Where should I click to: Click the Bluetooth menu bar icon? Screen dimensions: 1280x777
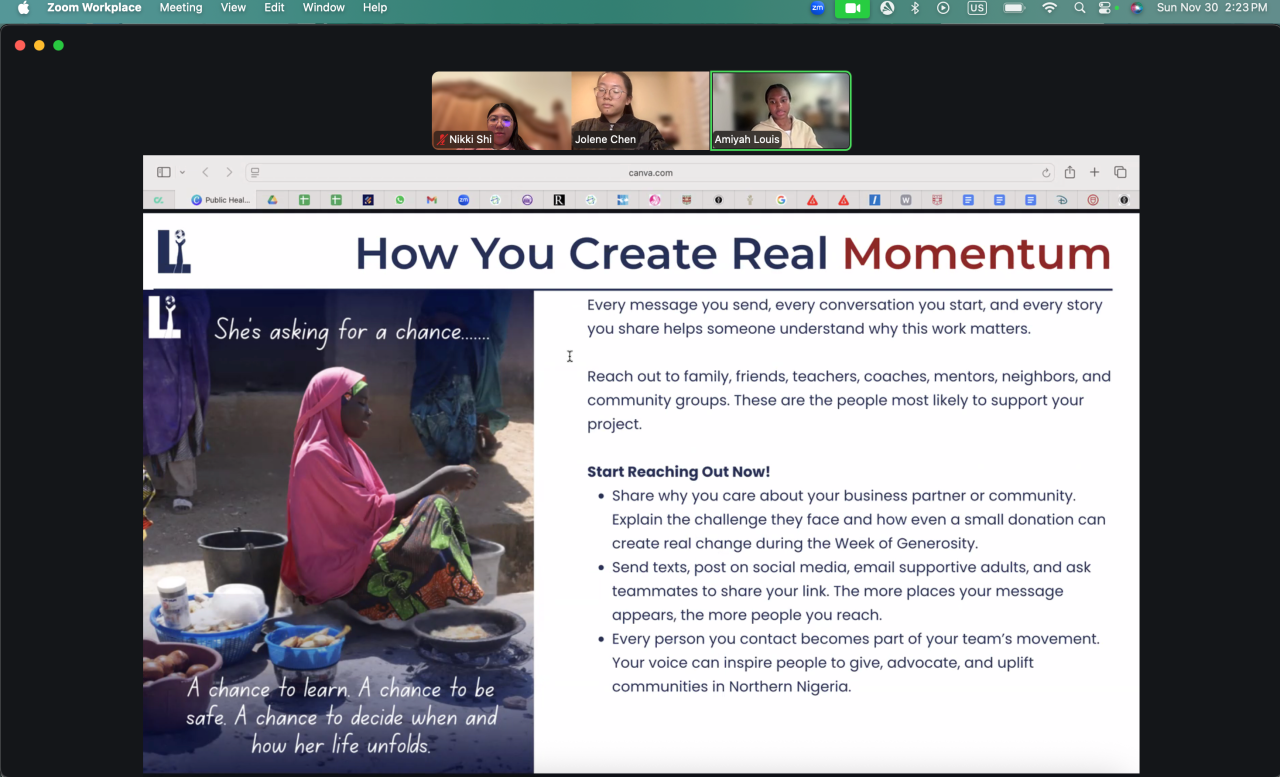point(914,8)
